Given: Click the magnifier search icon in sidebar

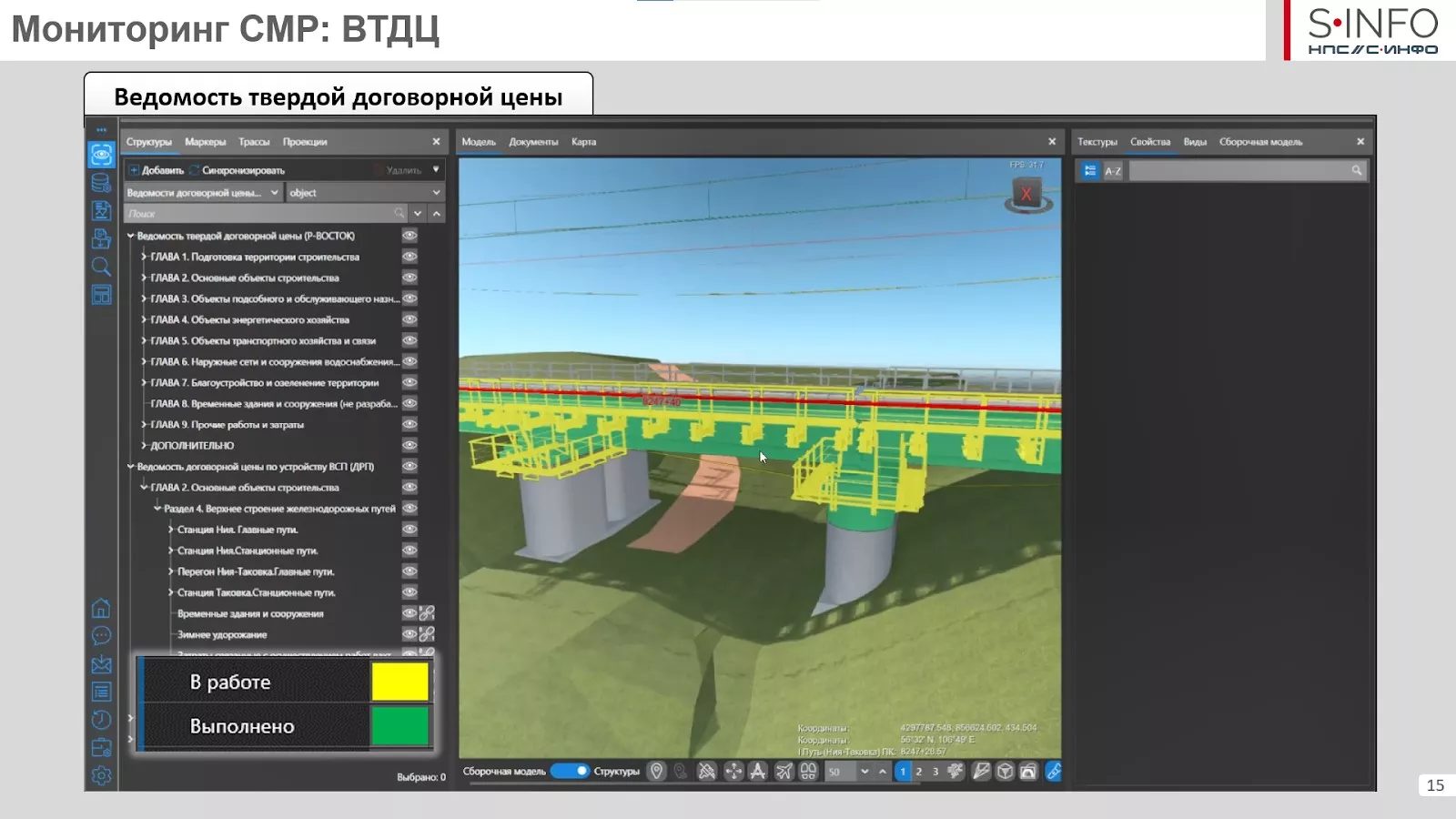Looking at the screenshot, I should 101,267.
